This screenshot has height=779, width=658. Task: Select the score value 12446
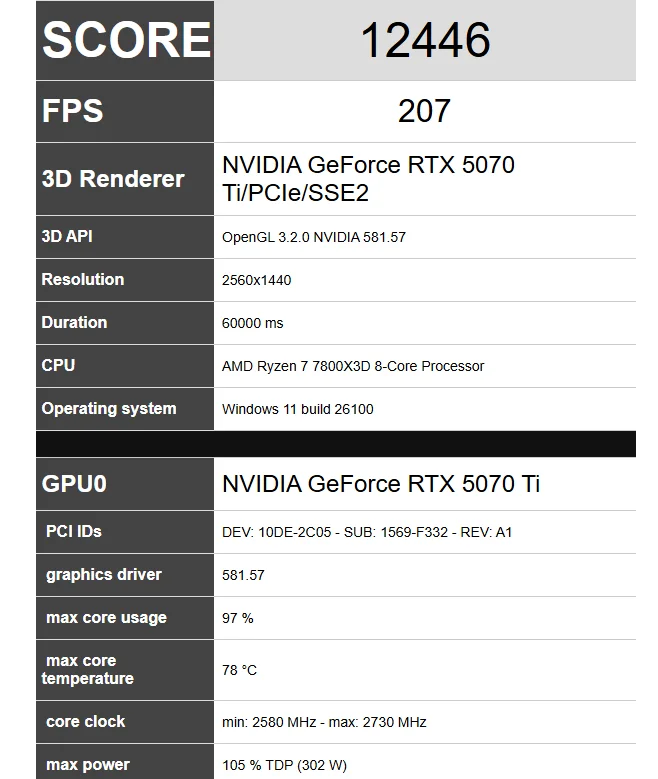point(425,41)
